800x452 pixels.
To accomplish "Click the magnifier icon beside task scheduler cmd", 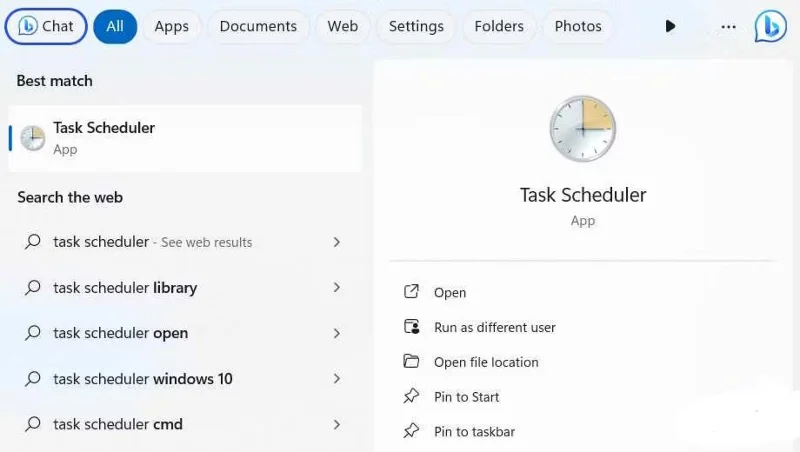I will point(33,423).
